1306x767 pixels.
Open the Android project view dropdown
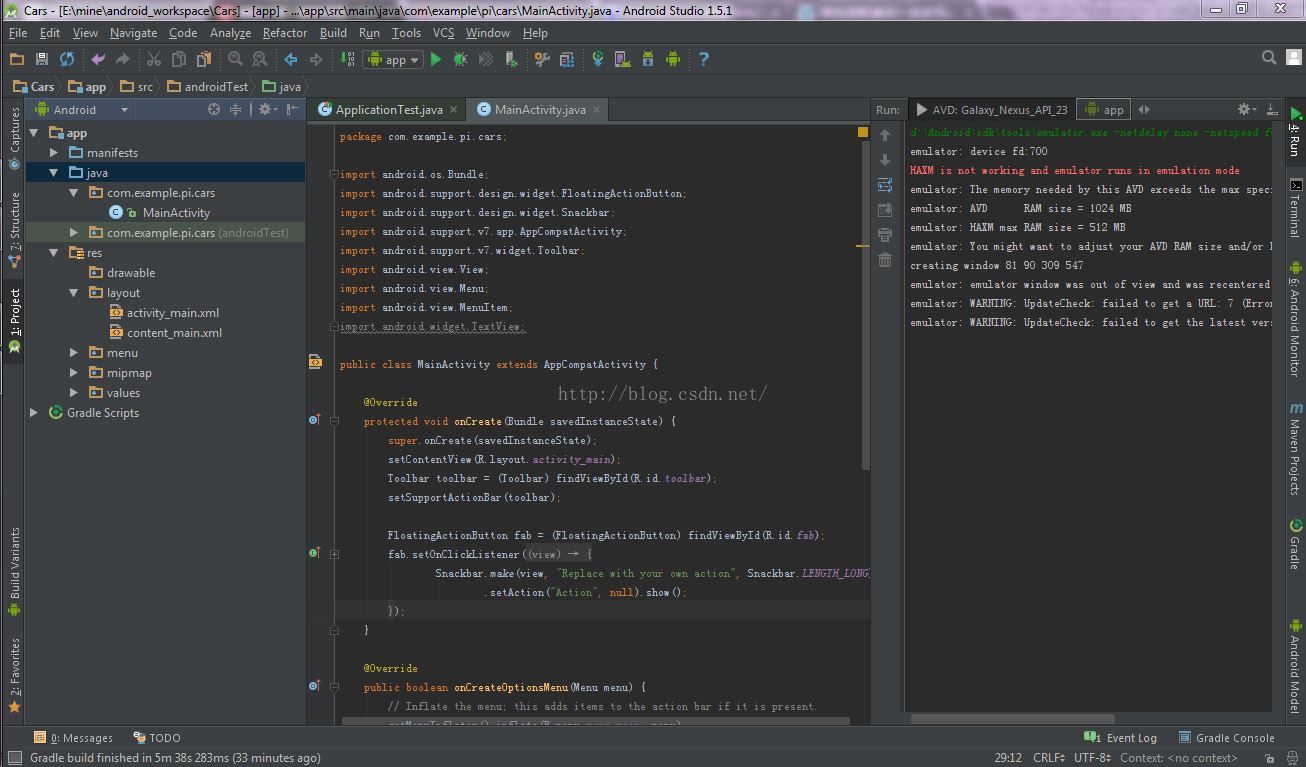[x=82, y=110]
